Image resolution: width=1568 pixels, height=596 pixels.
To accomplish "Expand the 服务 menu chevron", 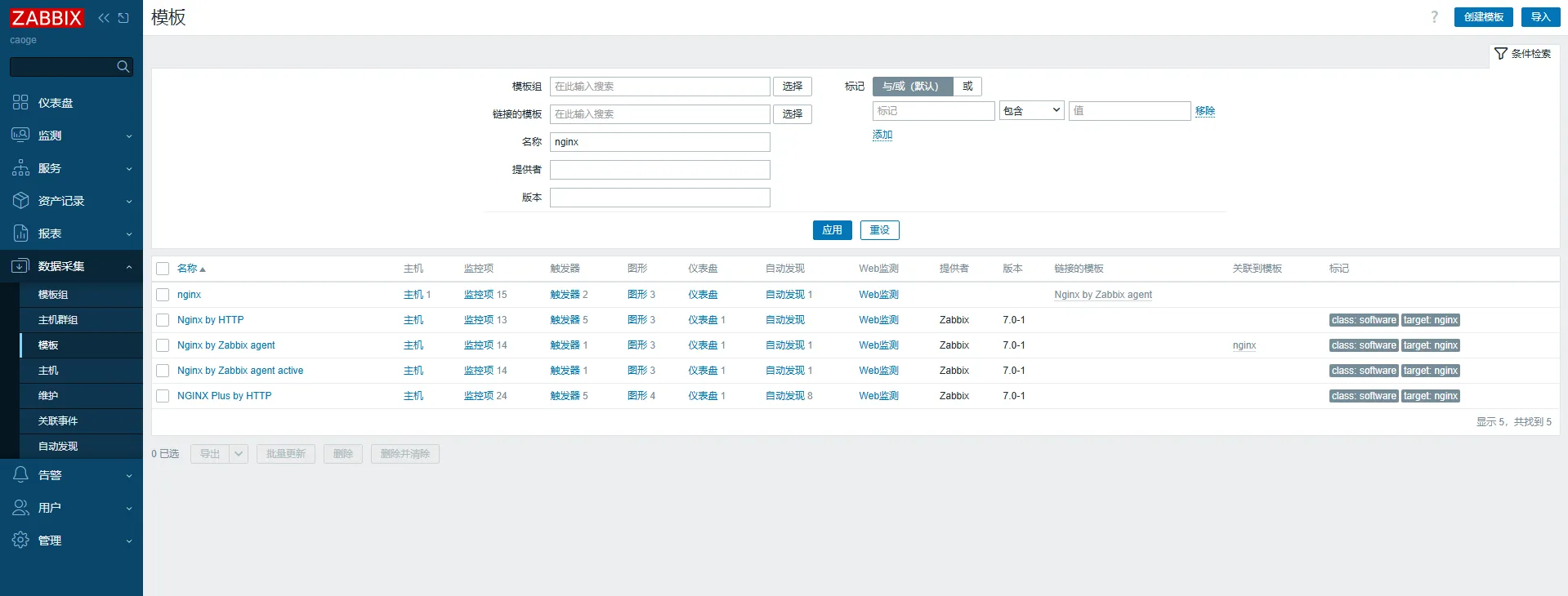I will pos(129,169).
